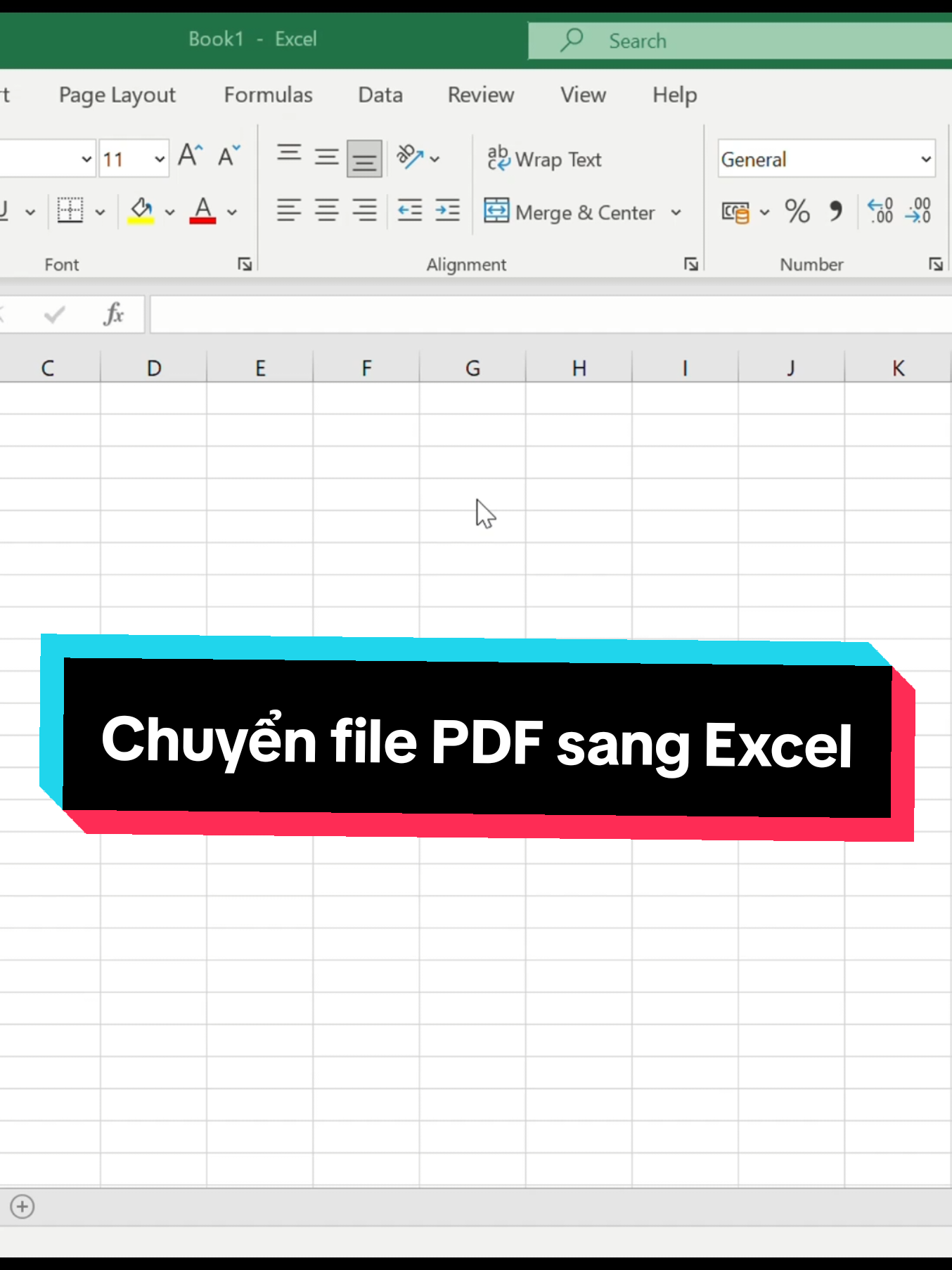Screen dimensions: 952x1270
Task: Select column J header
Action: 791,368
